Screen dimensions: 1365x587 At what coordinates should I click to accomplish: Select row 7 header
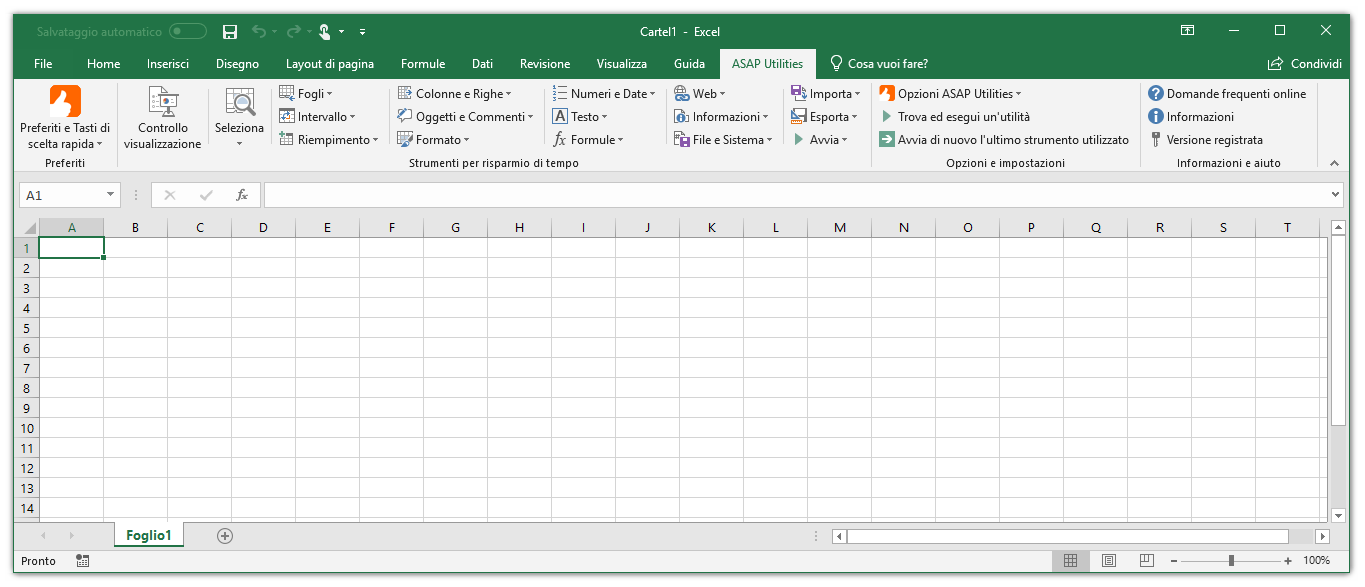28,368
